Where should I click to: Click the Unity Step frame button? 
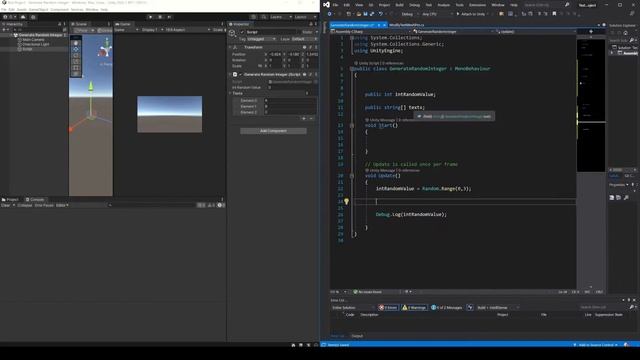point(169,17)
